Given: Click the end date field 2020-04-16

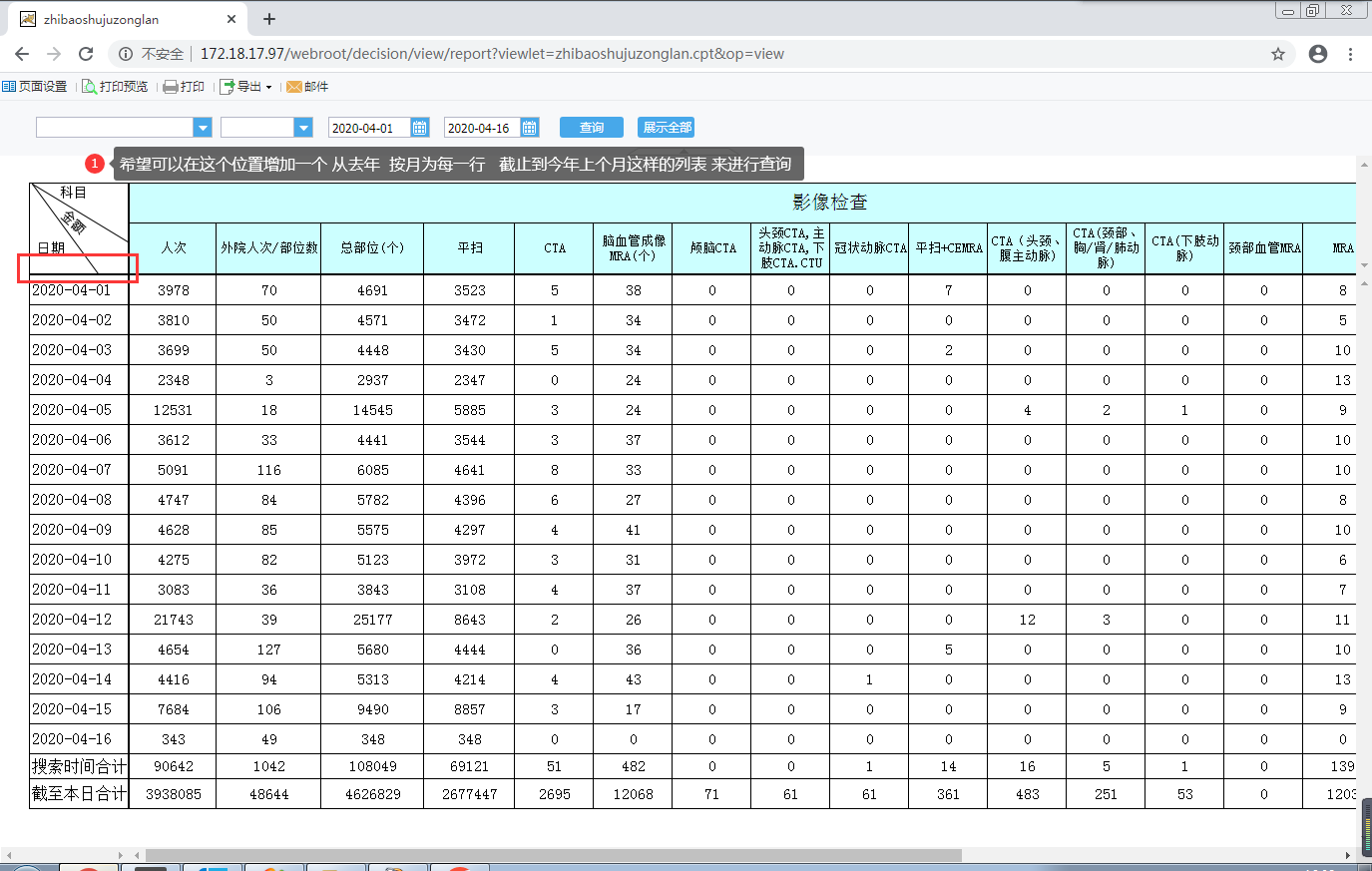Looking at the screenshot, I should (482, 128).
